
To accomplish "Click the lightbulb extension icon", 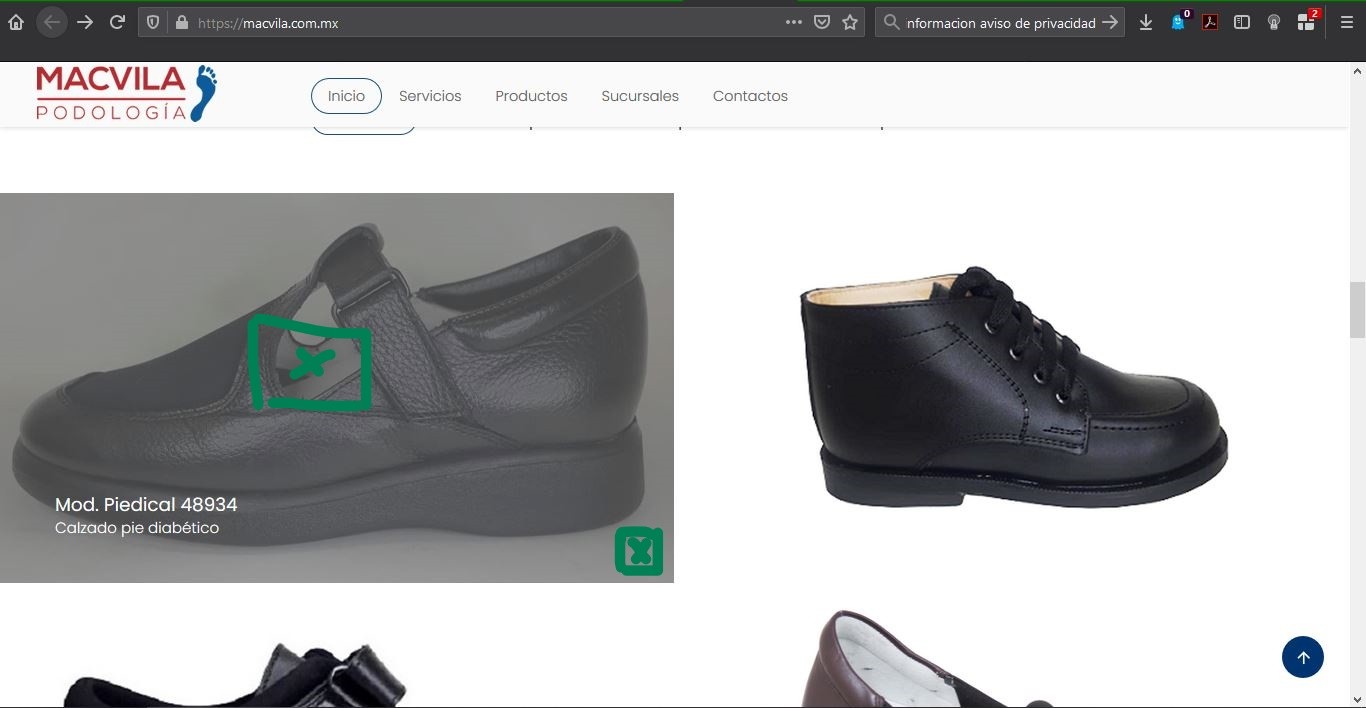I will (x=1274, y=22).
